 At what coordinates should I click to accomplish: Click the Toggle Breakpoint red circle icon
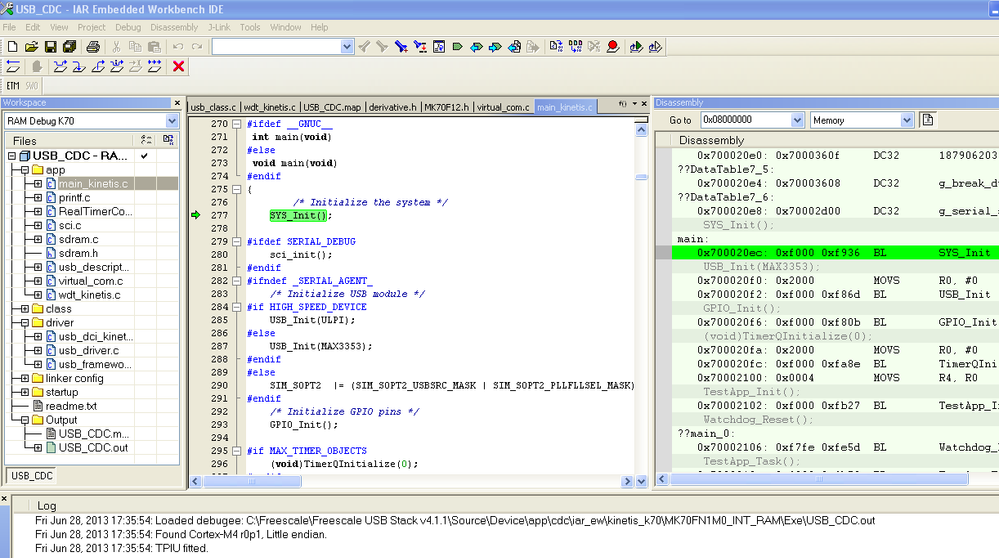coord(613,47)
